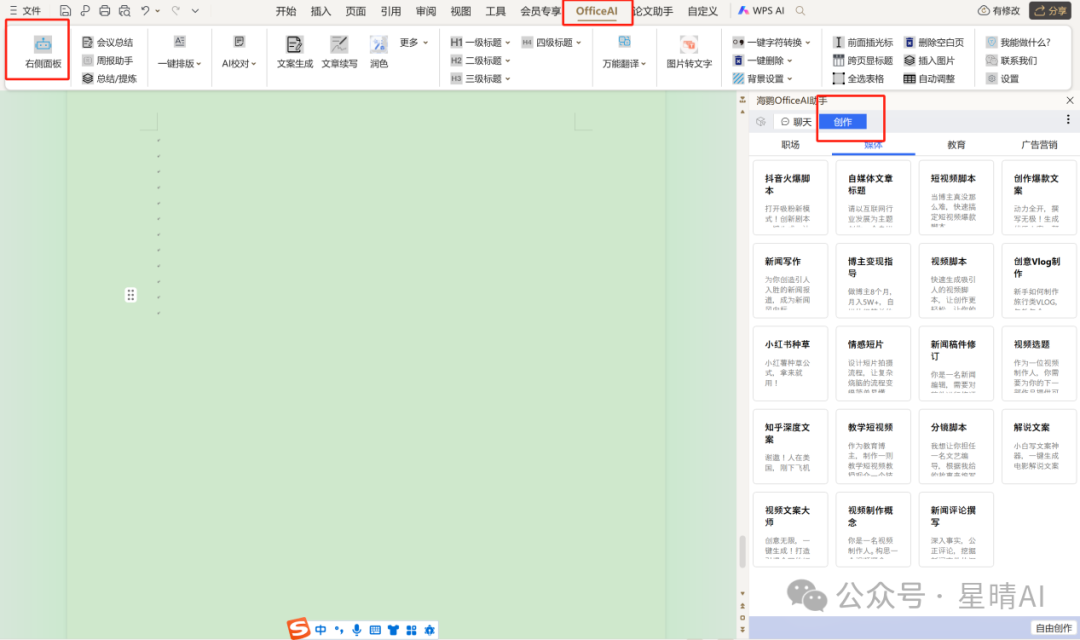Screen dimensions: 1080x640
Task: Select the OfficeAI ribbon tab
Action: 596,11
